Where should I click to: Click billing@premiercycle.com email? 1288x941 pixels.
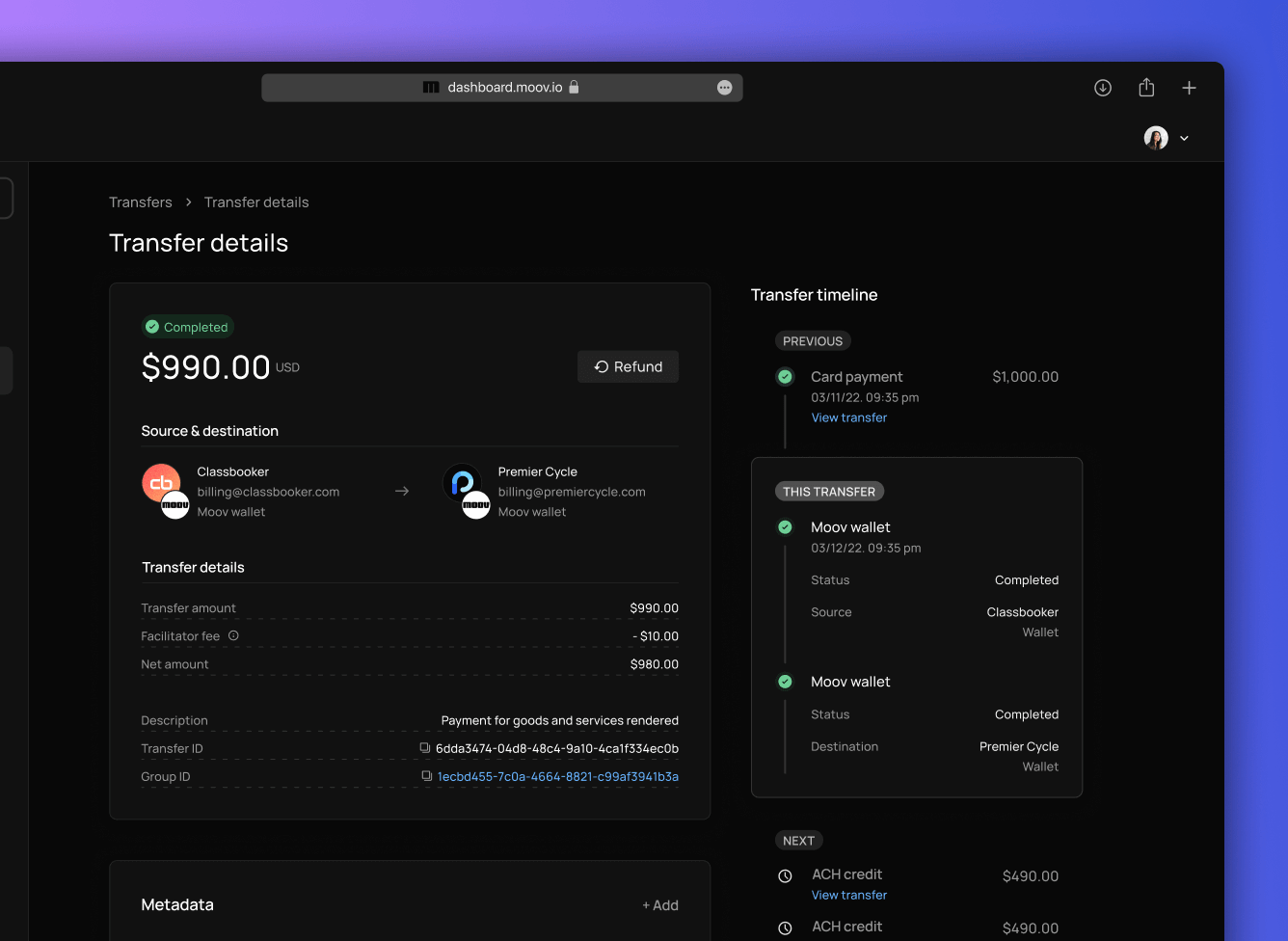coord(572,492)
